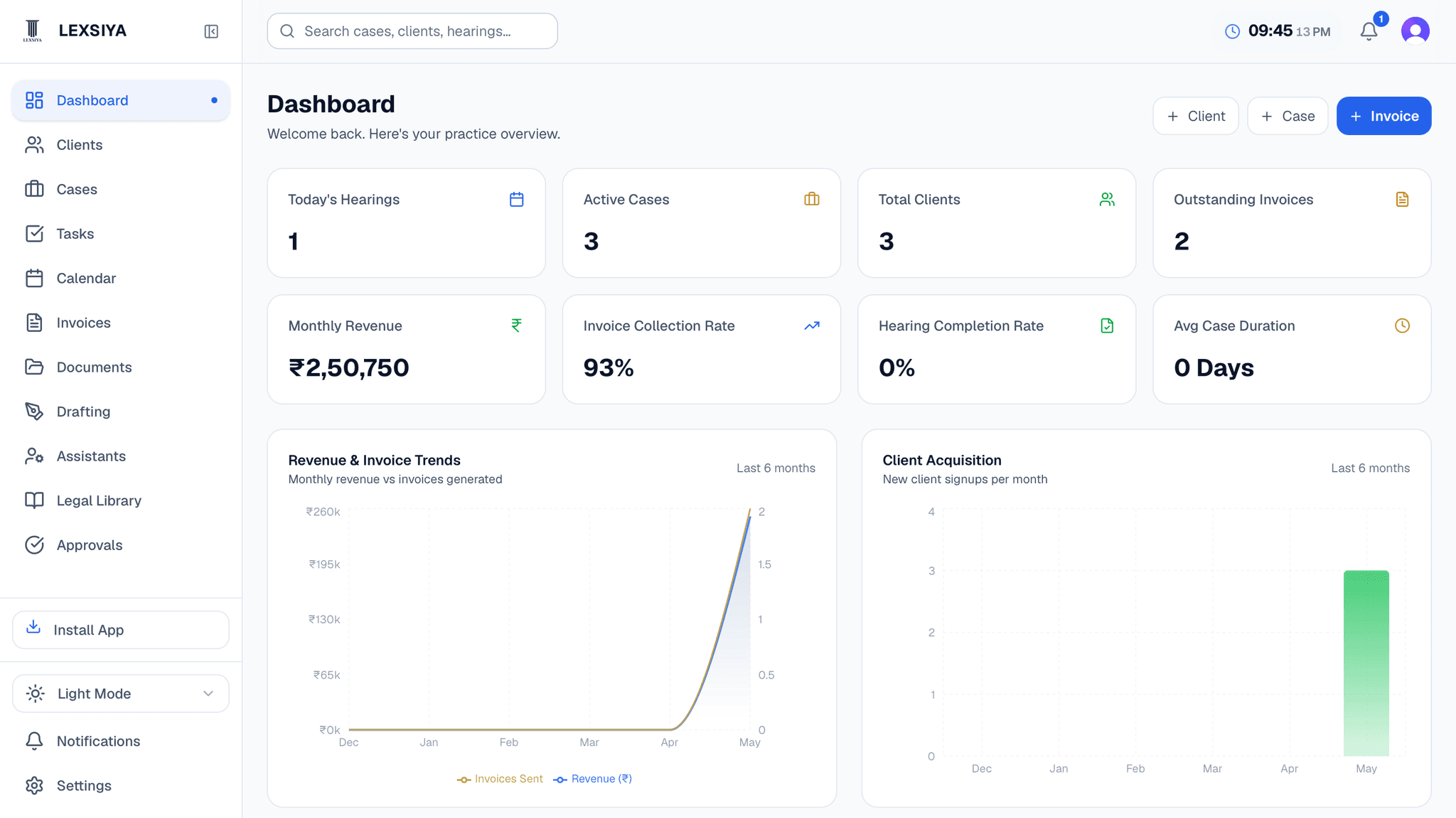Click the Settings gear icon
Image resolution: width=1456 pixels, height=818 pixels.
(x=34, y=785)
